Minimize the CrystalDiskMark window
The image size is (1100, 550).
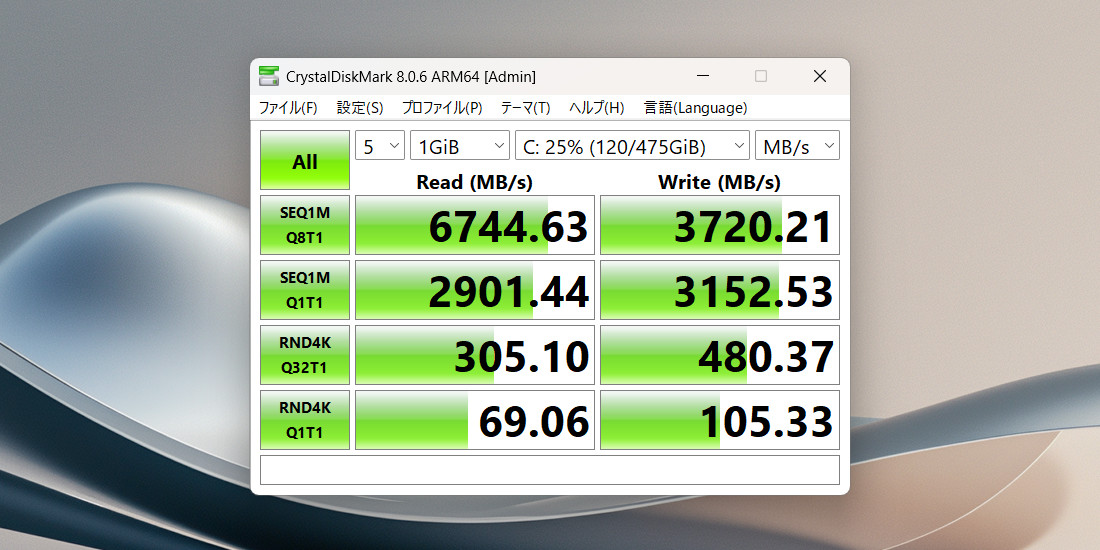702,76
